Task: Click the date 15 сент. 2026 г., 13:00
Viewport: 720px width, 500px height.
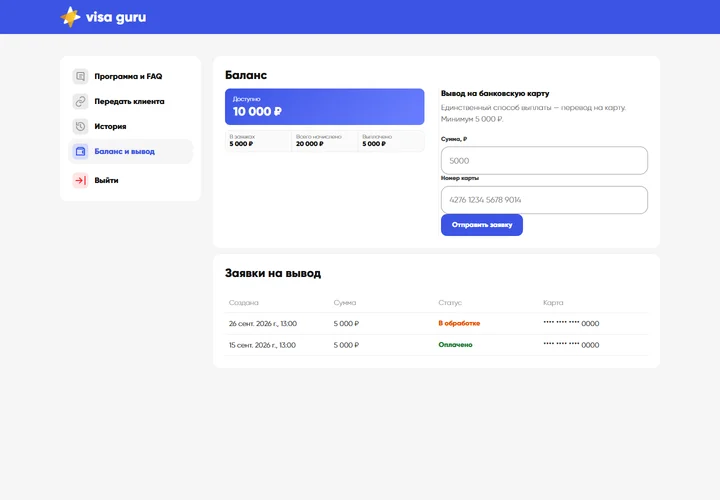Action: pos(262,345)
